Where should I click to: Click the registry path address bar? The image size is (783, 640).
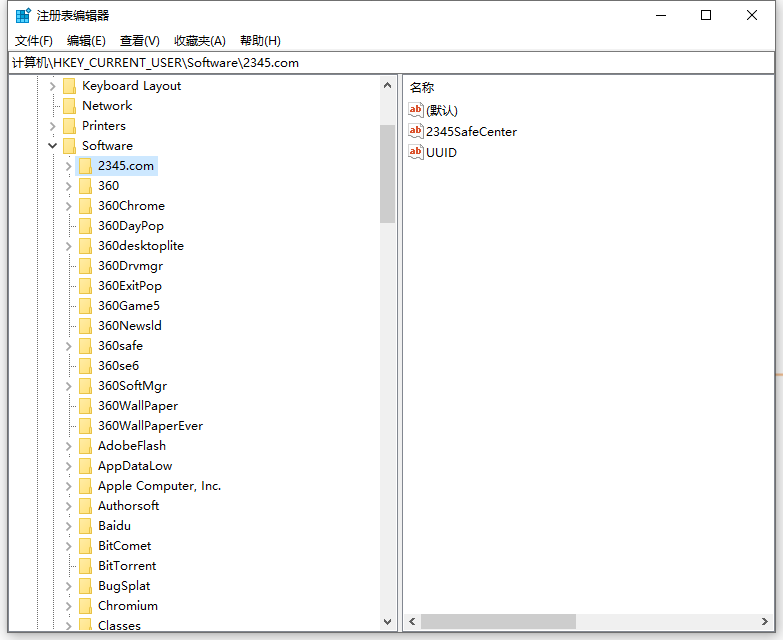[390, 62]
